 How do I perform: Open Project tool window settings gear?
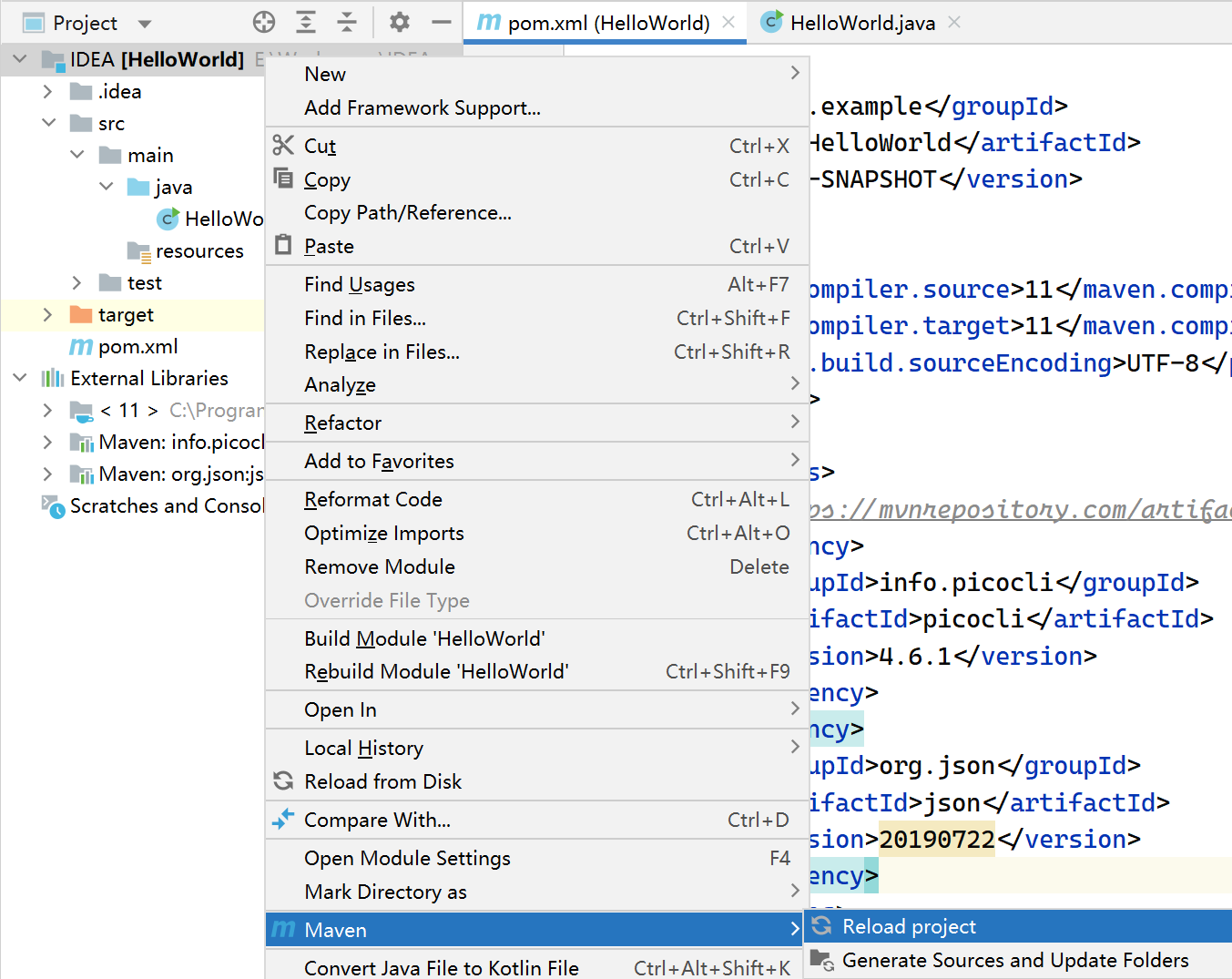pyautogui.click(x=400, y=23)
